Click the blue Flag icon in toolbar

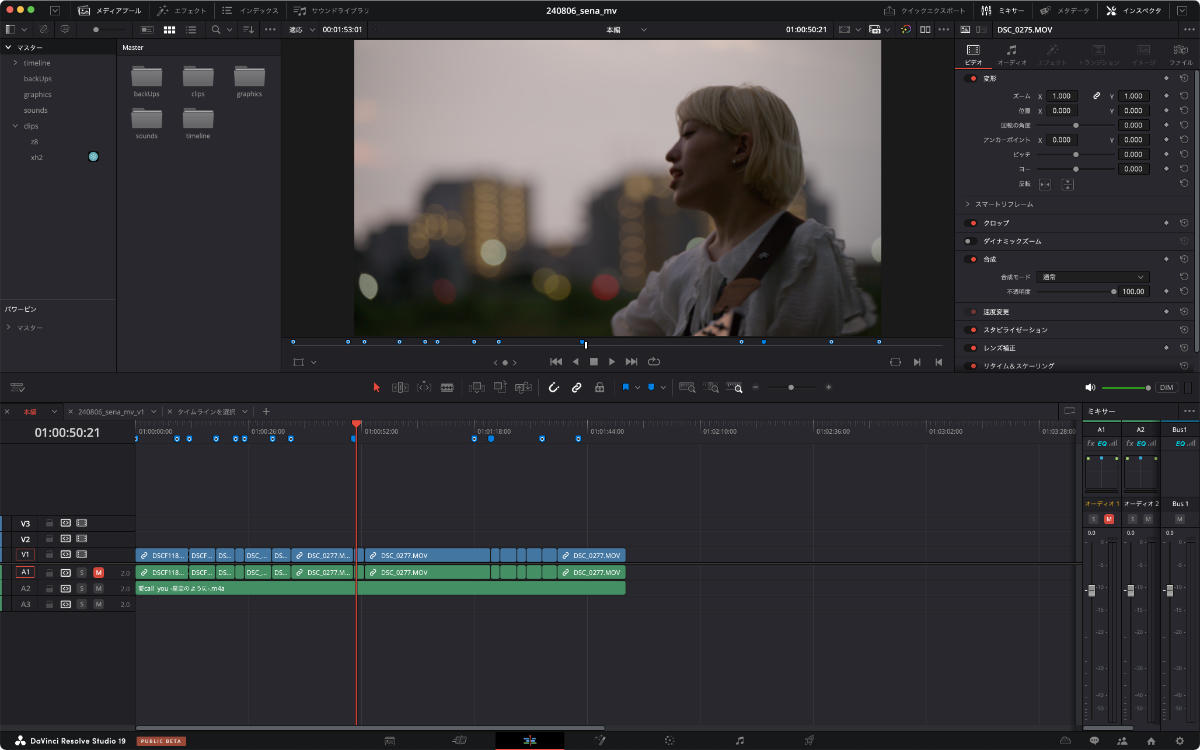point(626,387)
